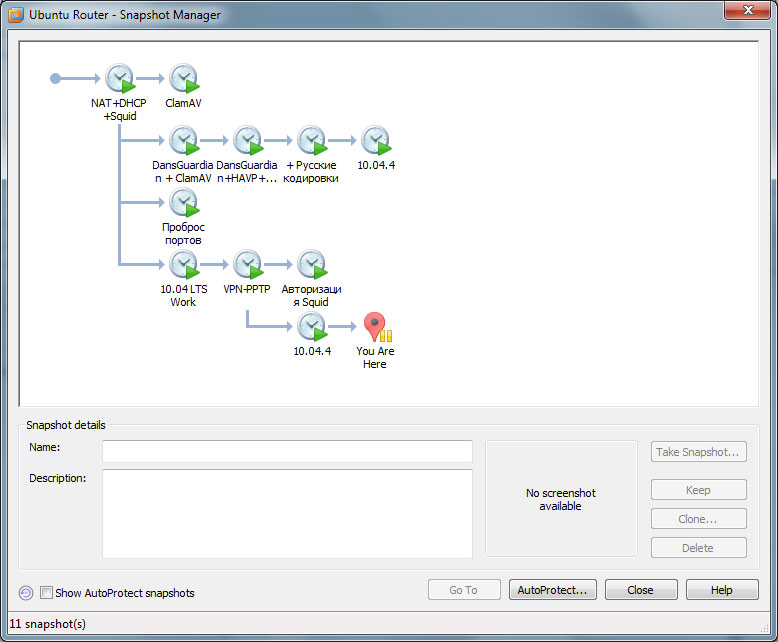Close the Snapshot Manager window
Image resolution: width=778 pixels, height=642 pixels.
pyautogui.click(x=748, y=10)
